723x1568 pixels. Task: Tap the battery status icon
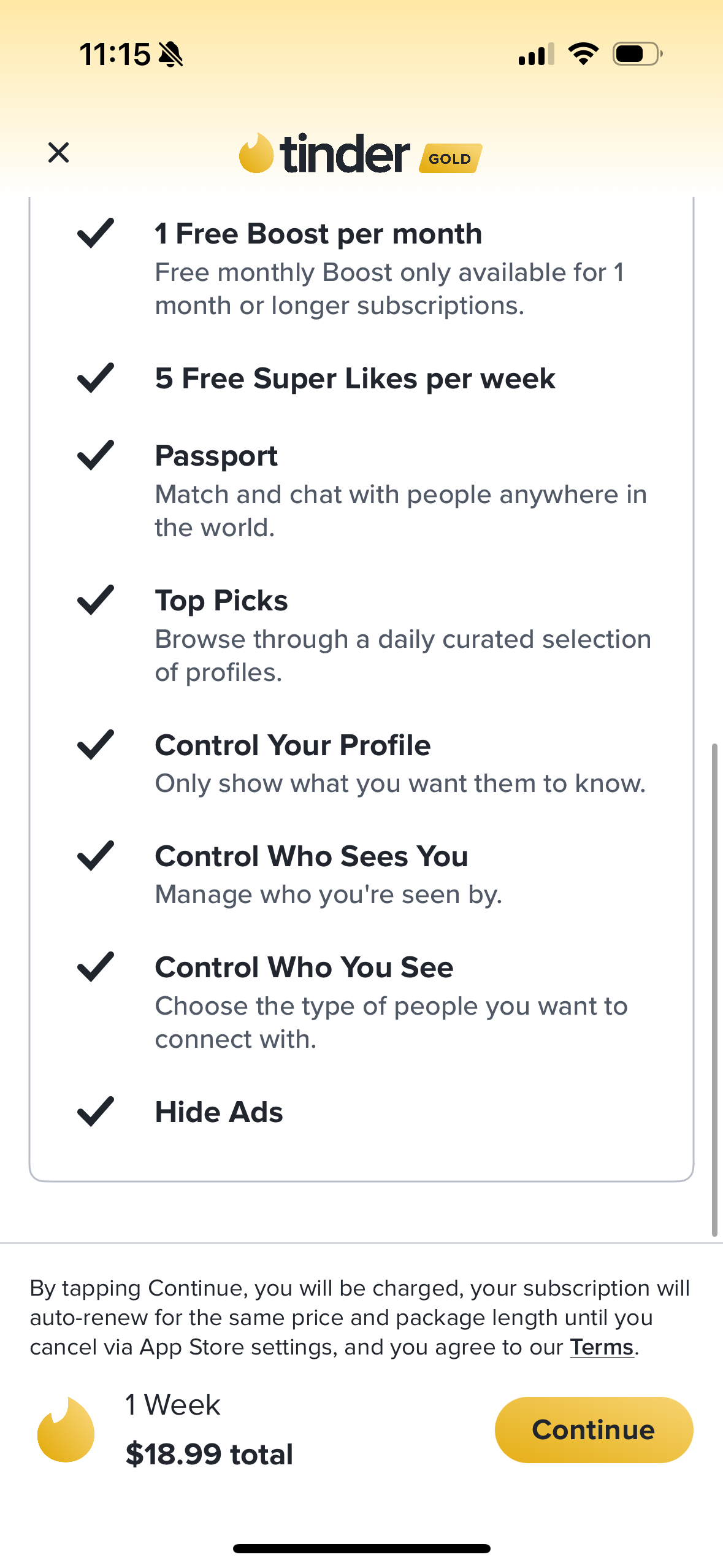click(x=637, y=54)
